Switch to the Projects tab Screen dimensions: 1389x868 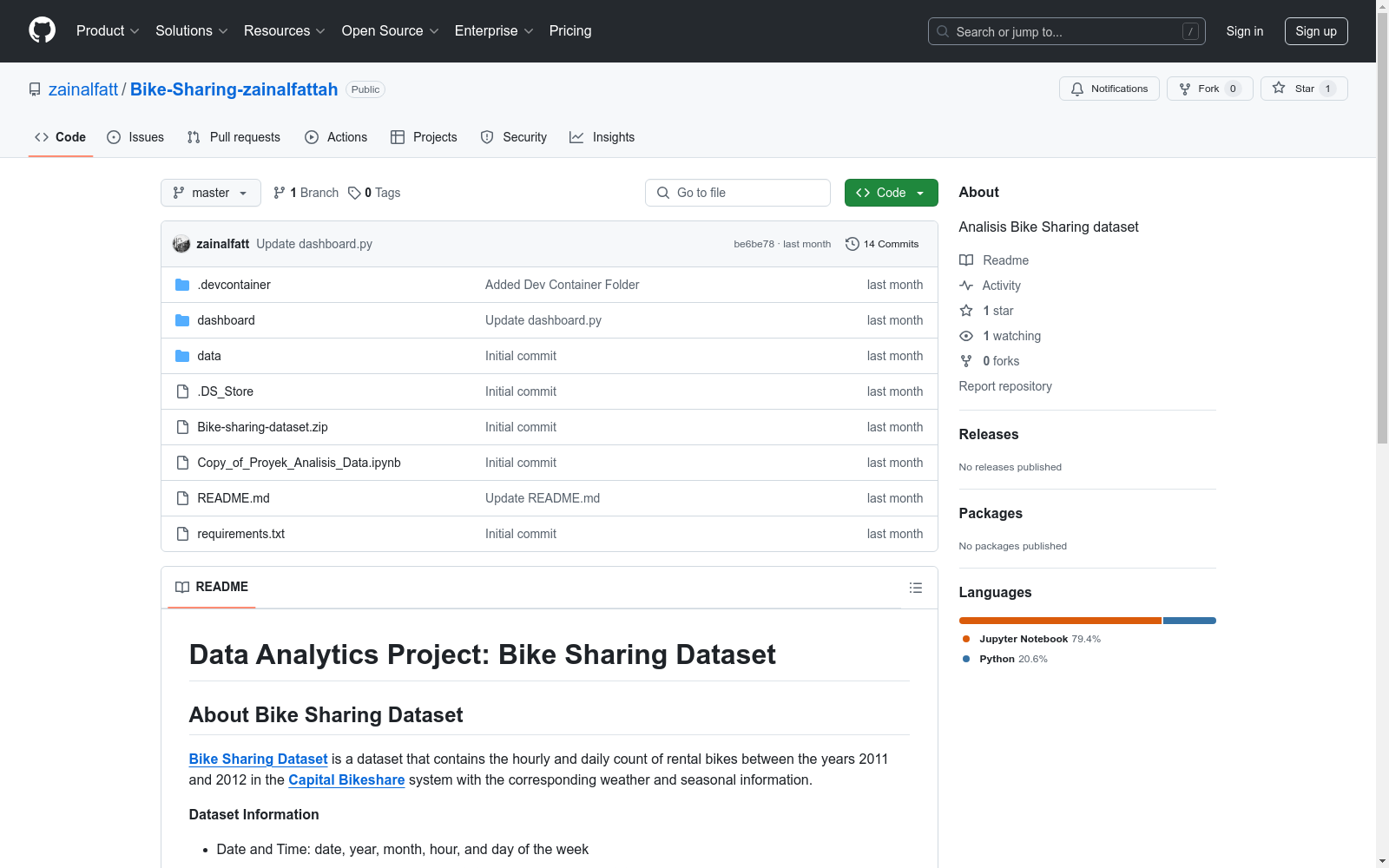(x=424, y=137)
